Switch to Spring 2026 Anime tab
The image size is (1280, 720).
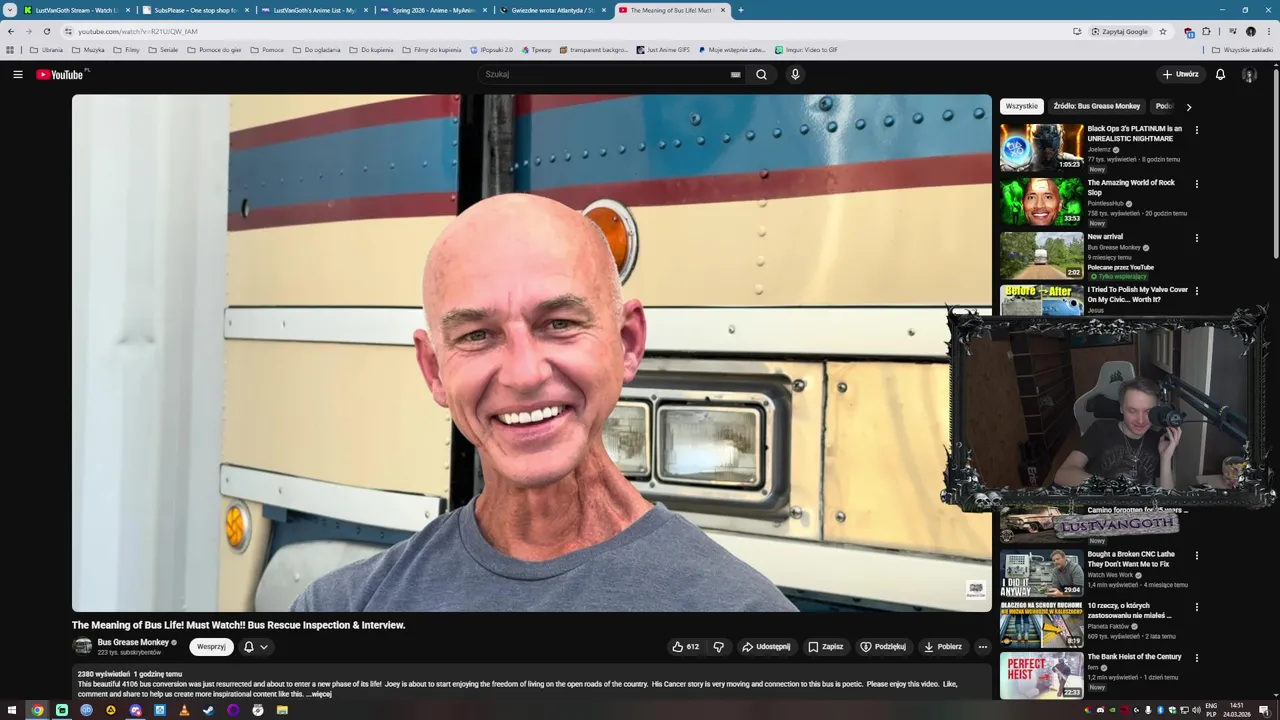(433, 10)
